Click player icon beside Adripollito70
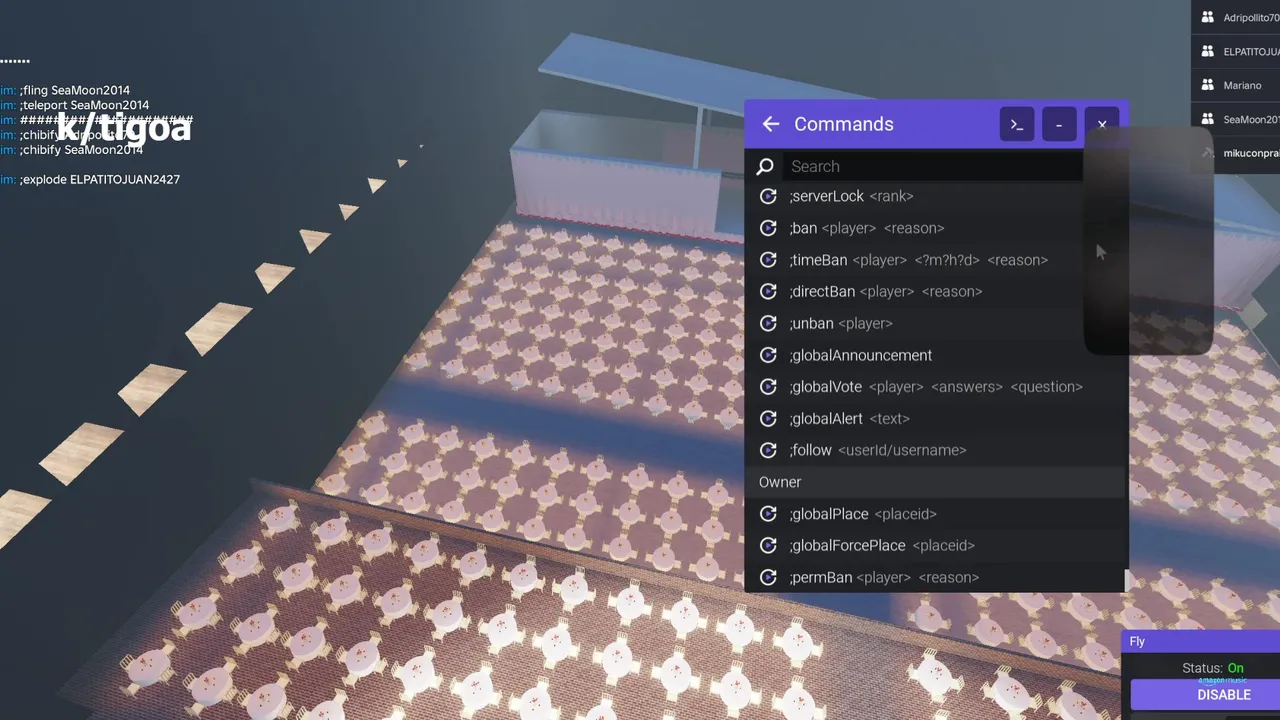 (1207, 18)
